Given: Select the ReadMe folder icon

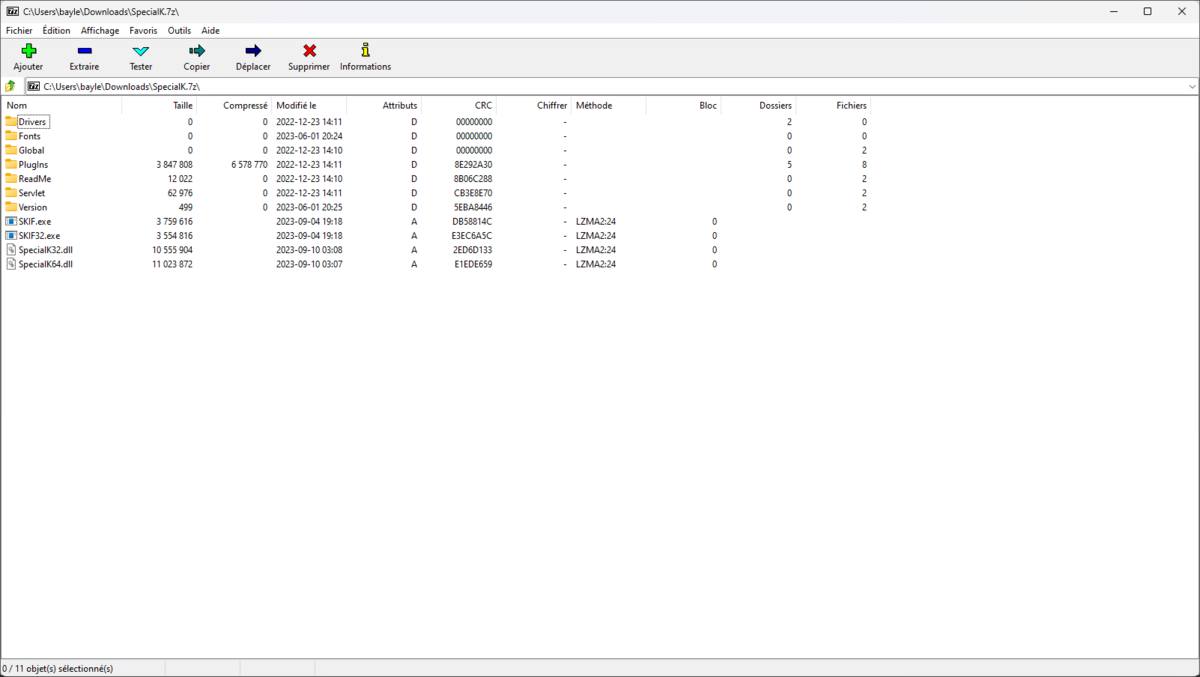Looking at the screenshot, I should [x=11, y=178].
